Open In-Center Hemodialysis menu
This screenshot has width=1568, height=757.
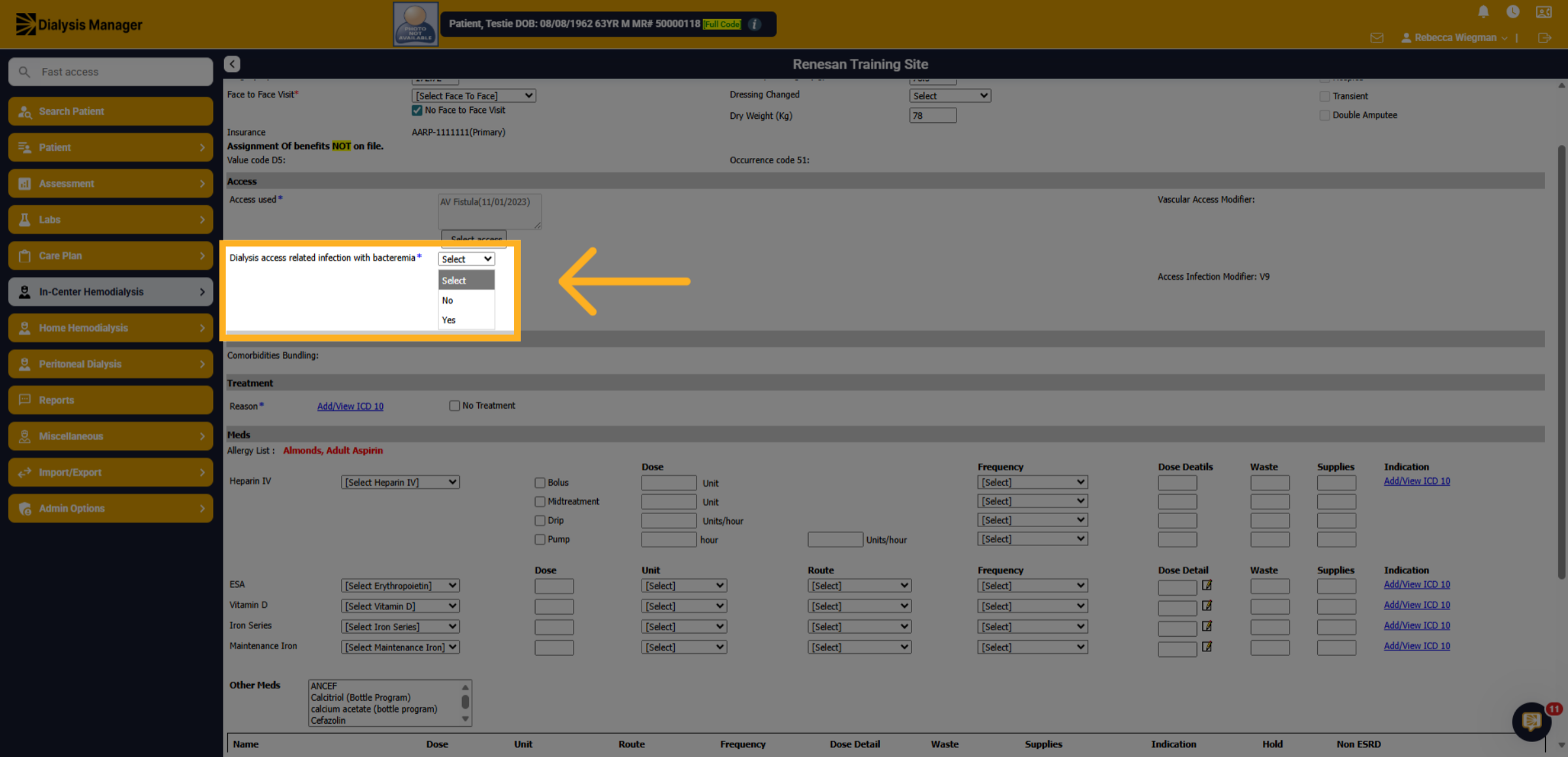(110, 292)
